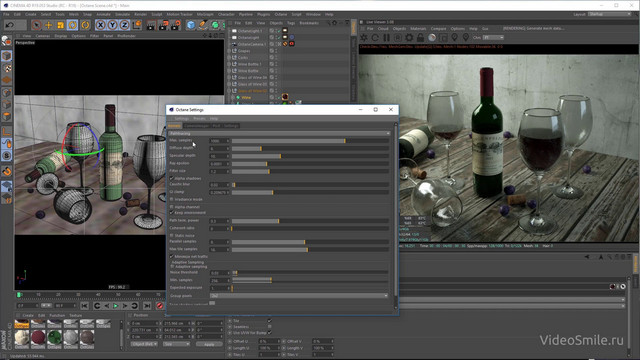Select the Scale tool

click(x=60, y=25)
